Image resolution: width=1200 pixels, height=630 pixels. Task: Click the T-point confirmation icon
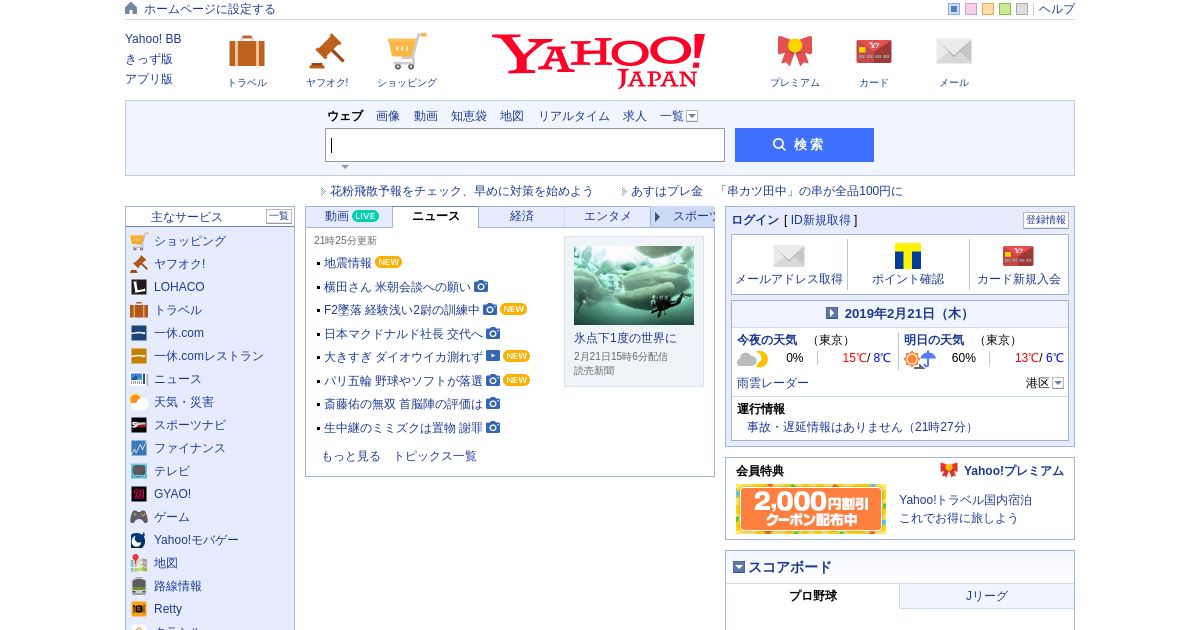(908, 256)
